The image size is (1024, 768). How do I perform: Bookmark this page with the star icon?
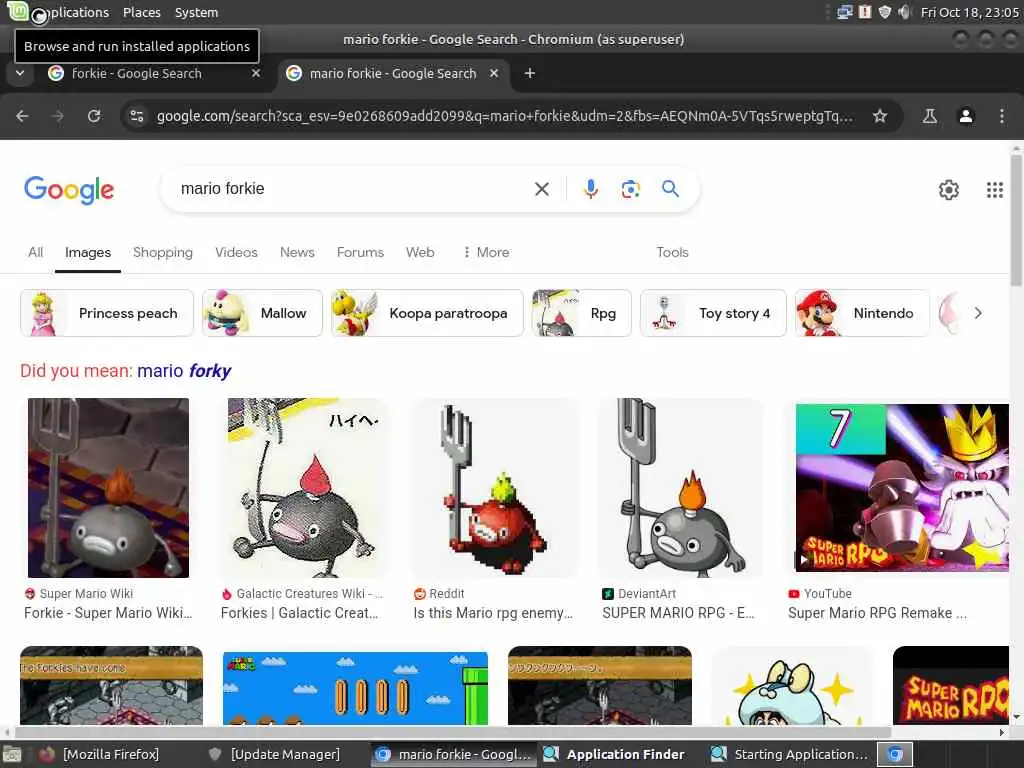(880, 116)
